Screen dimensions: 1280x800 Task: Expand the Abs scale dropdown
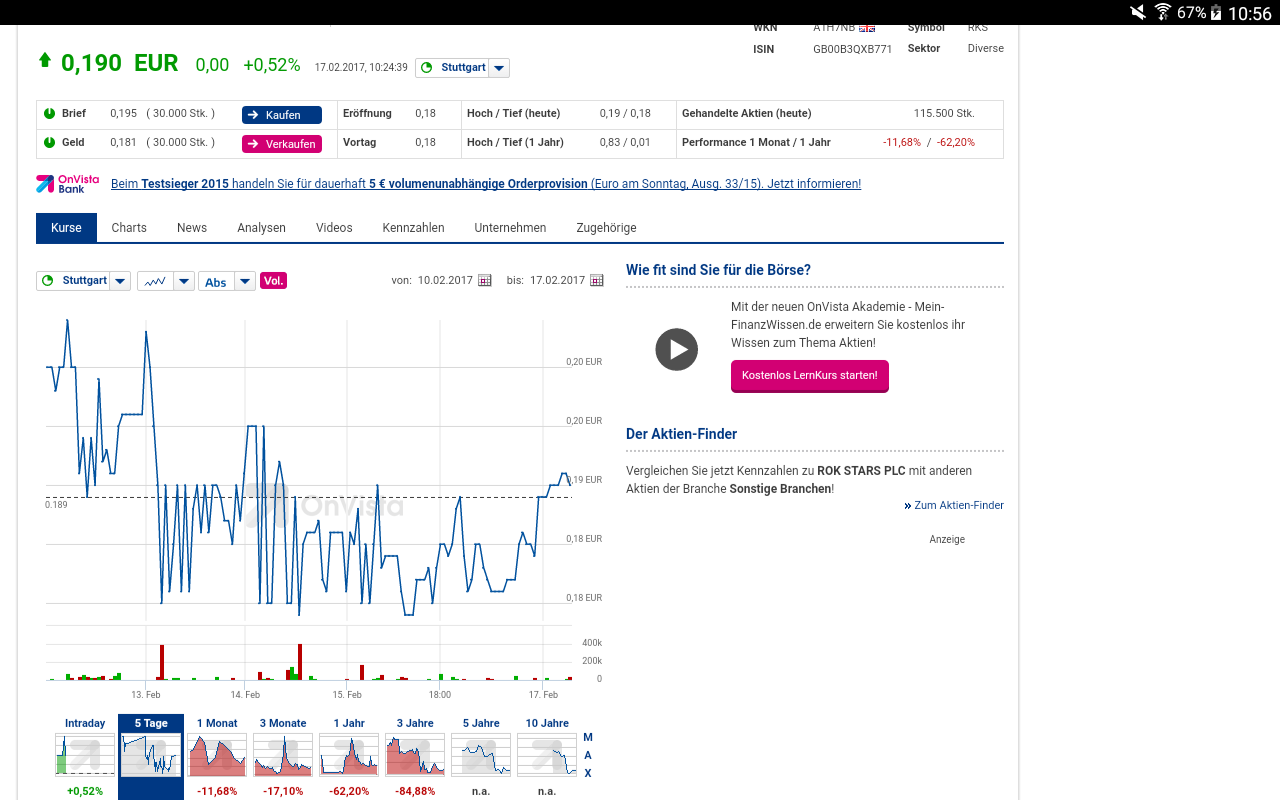[x=245, y=282]
